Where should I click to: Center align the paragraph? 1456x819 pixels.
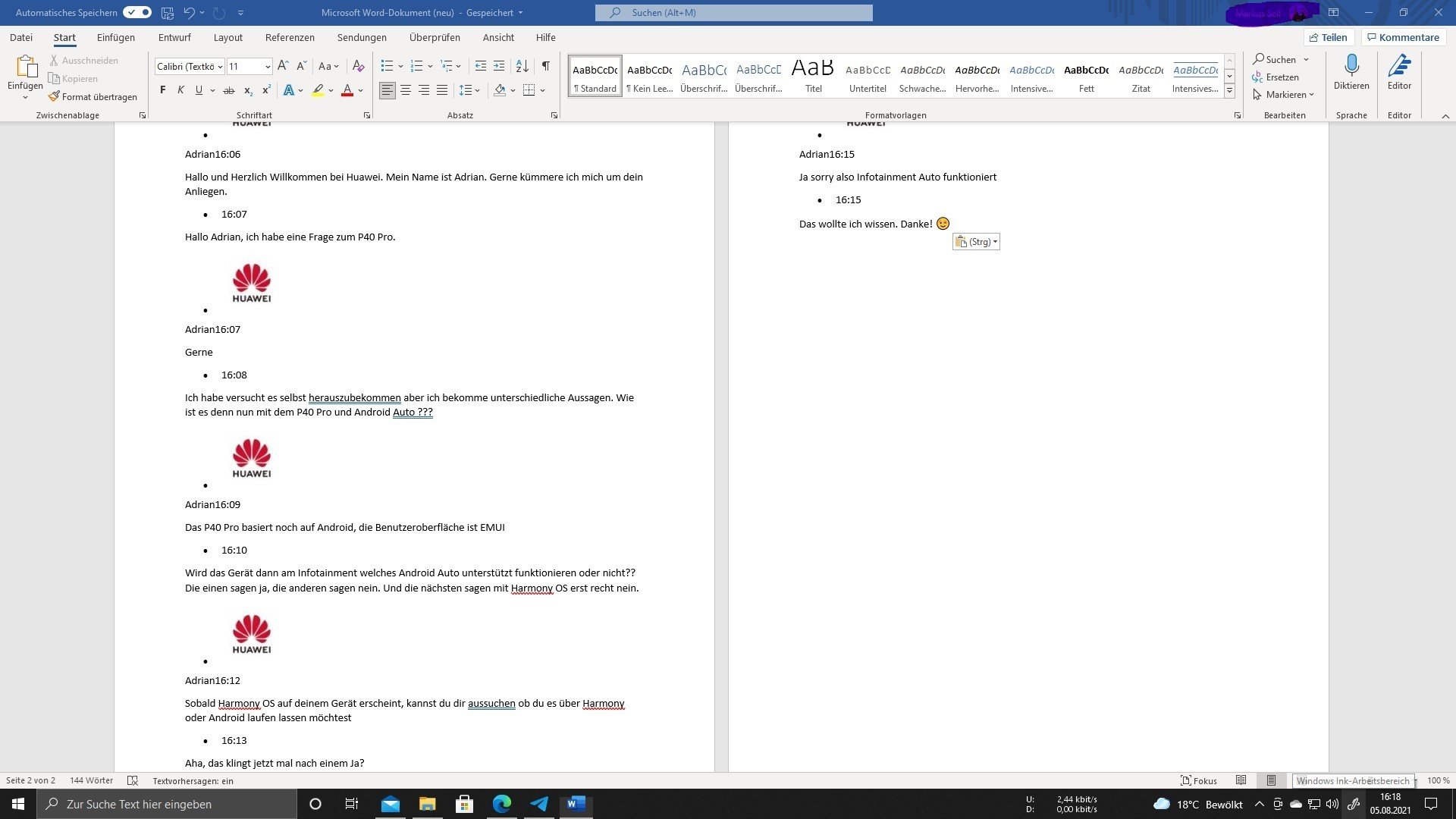(x=406, y=90)
